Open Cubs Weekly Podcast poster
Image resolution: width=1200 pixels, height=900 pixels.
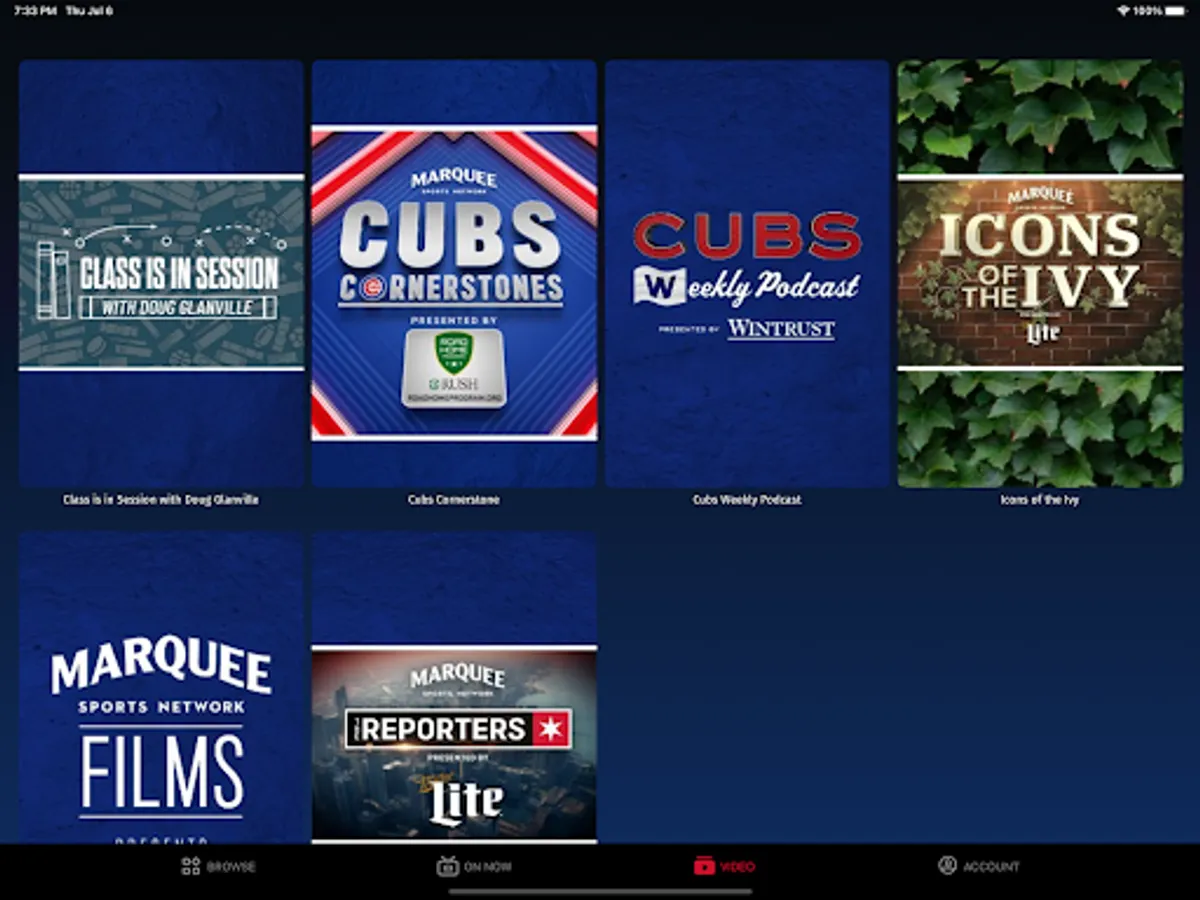pos(747,273)
